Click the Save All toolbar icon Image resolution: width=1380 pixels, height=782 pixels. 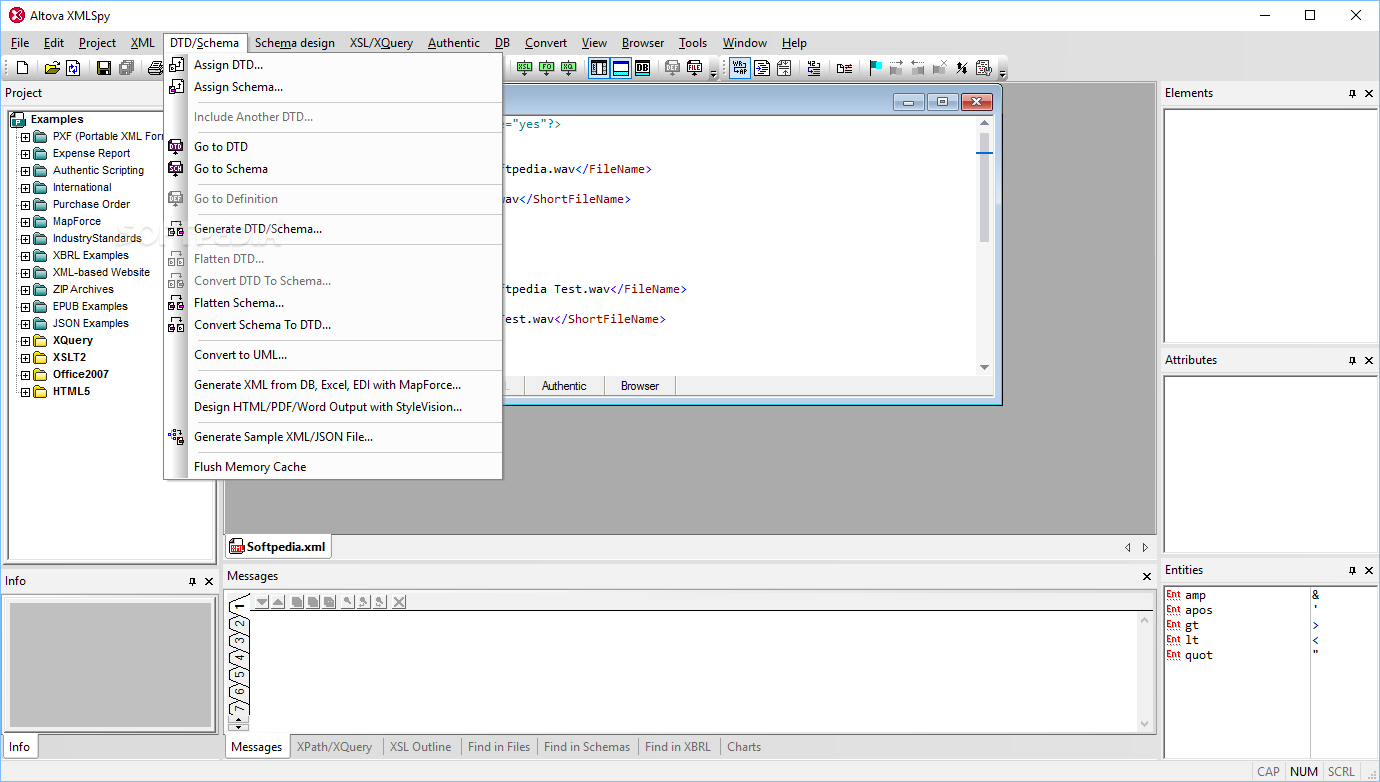tap(126, 68)
